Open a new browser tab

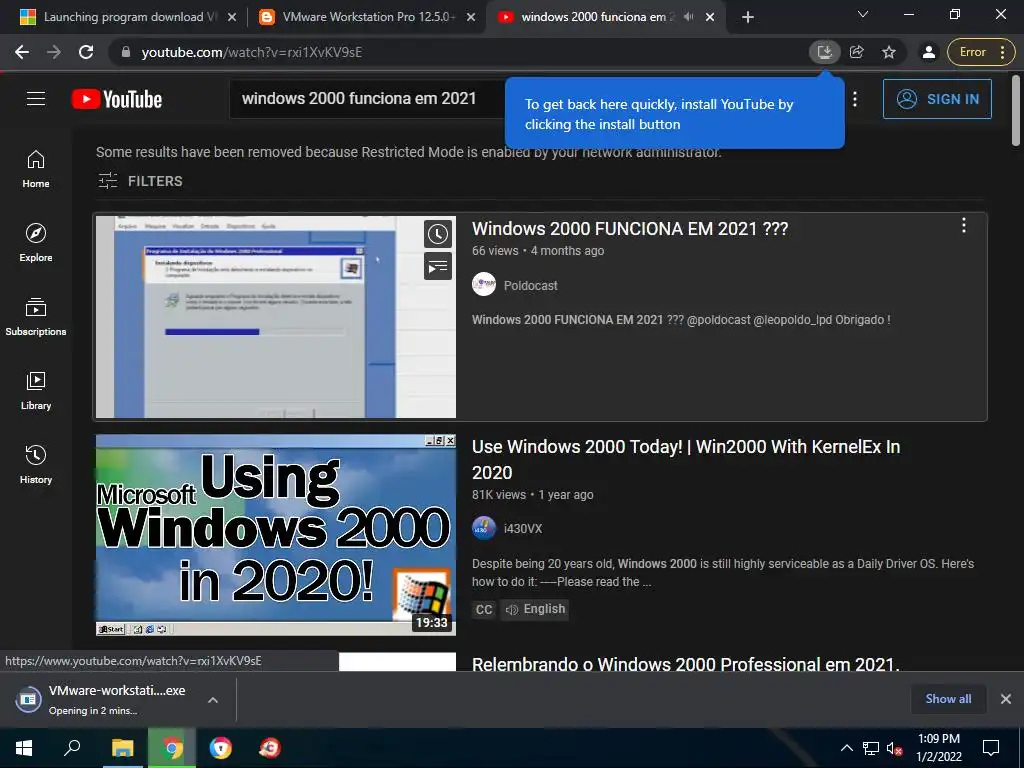coord(748,17)
